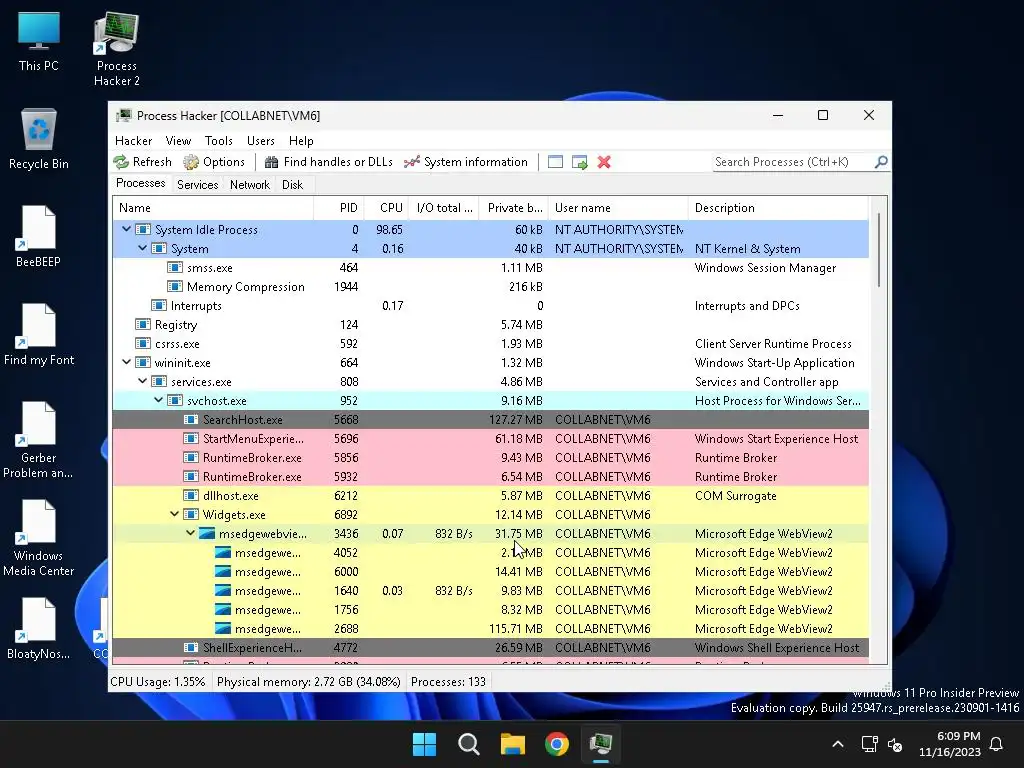The width and height of the screenshot is (1024, 768).
Task: Select the BeeBEEP desktop shortcut
Action: click(39, 236)
